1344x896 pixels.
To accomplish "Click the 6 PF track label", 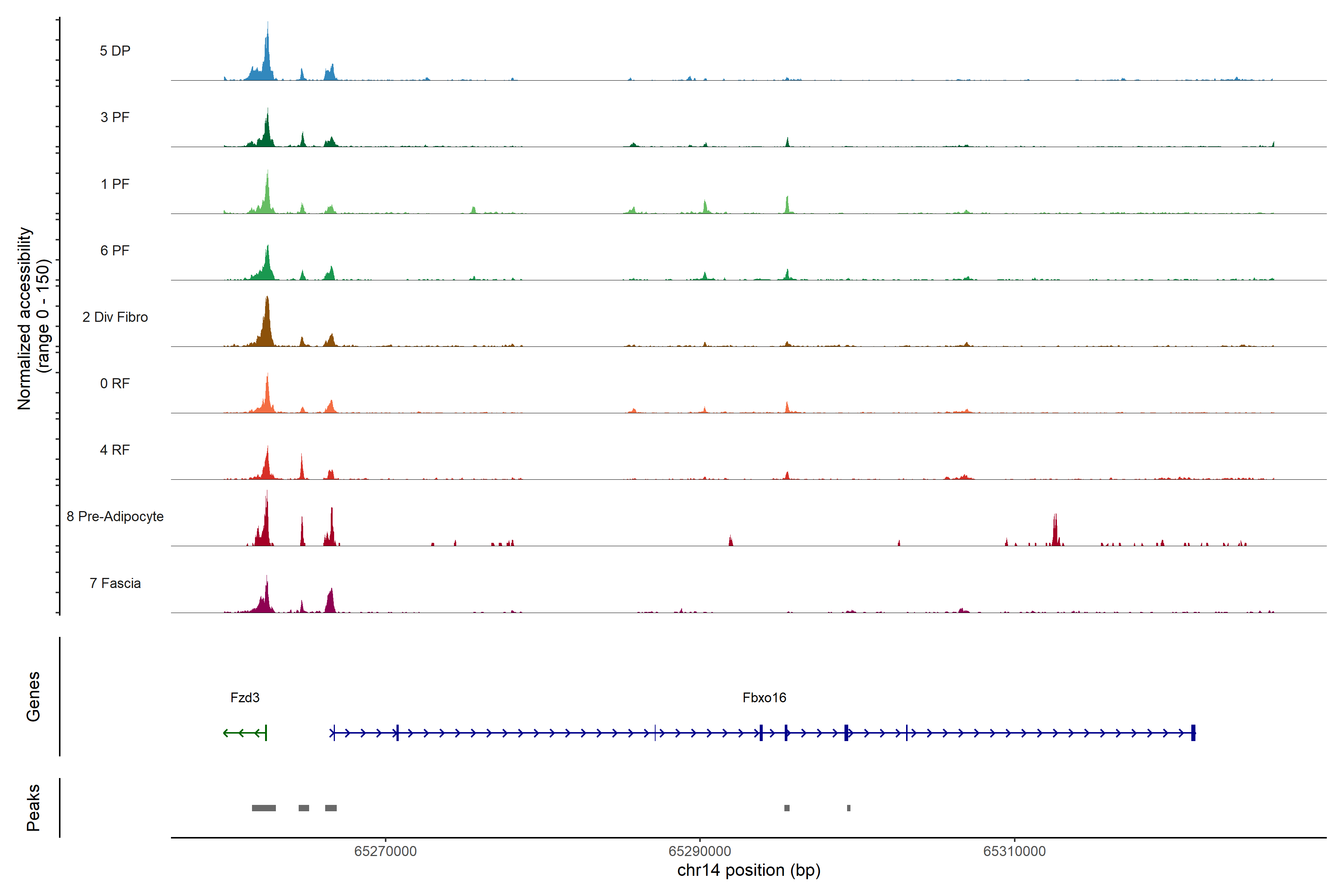I will coord(115,250).
